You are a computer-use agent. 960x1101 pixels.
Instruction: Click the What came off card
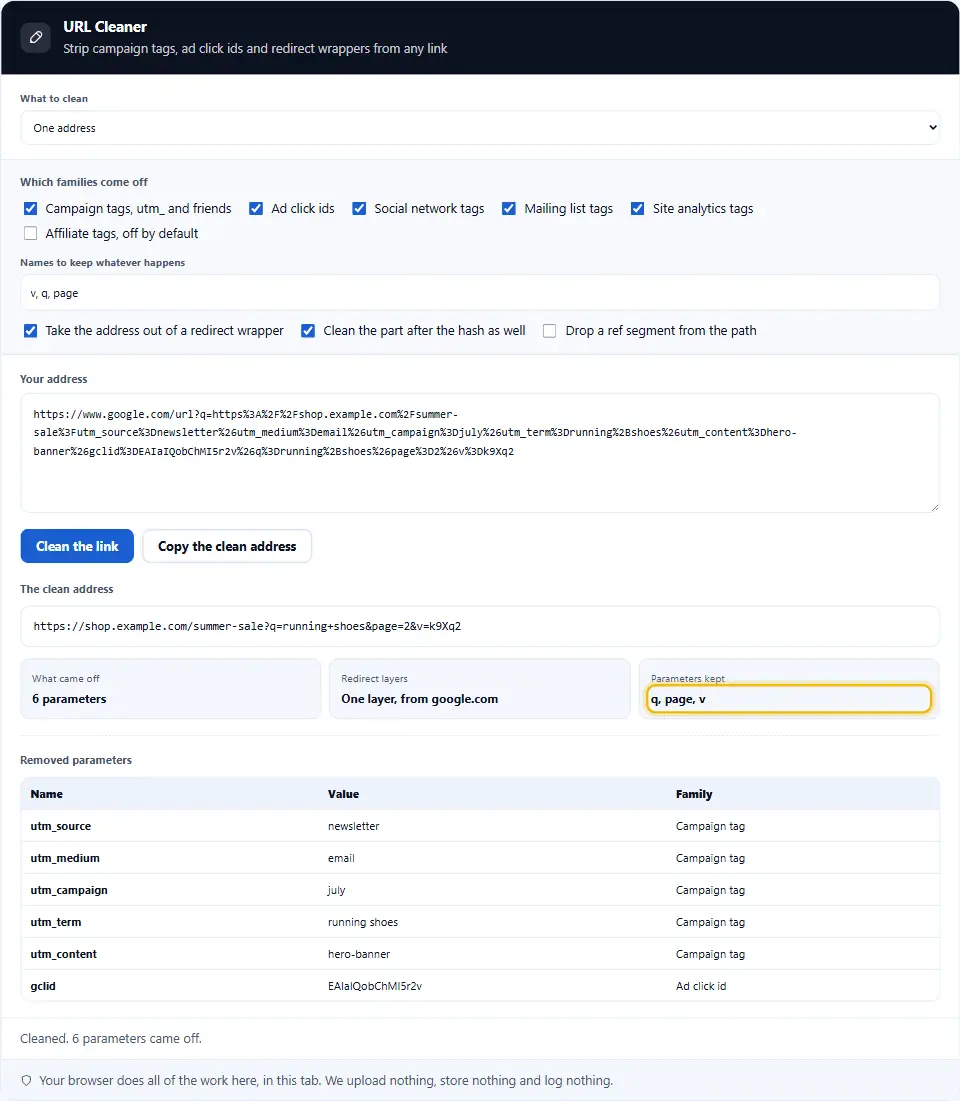click(171, 689)
